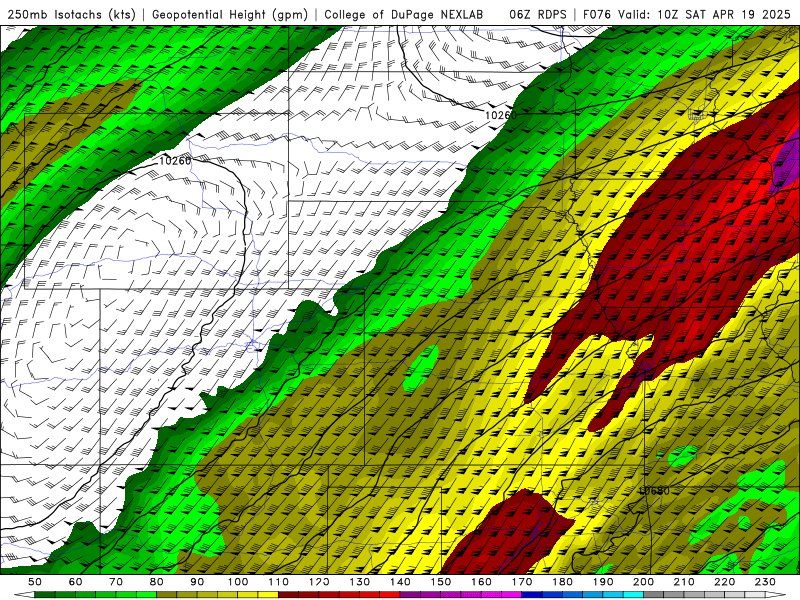Click the 'Geopotential Height (gpm)' title text

[x=230, y=15]
